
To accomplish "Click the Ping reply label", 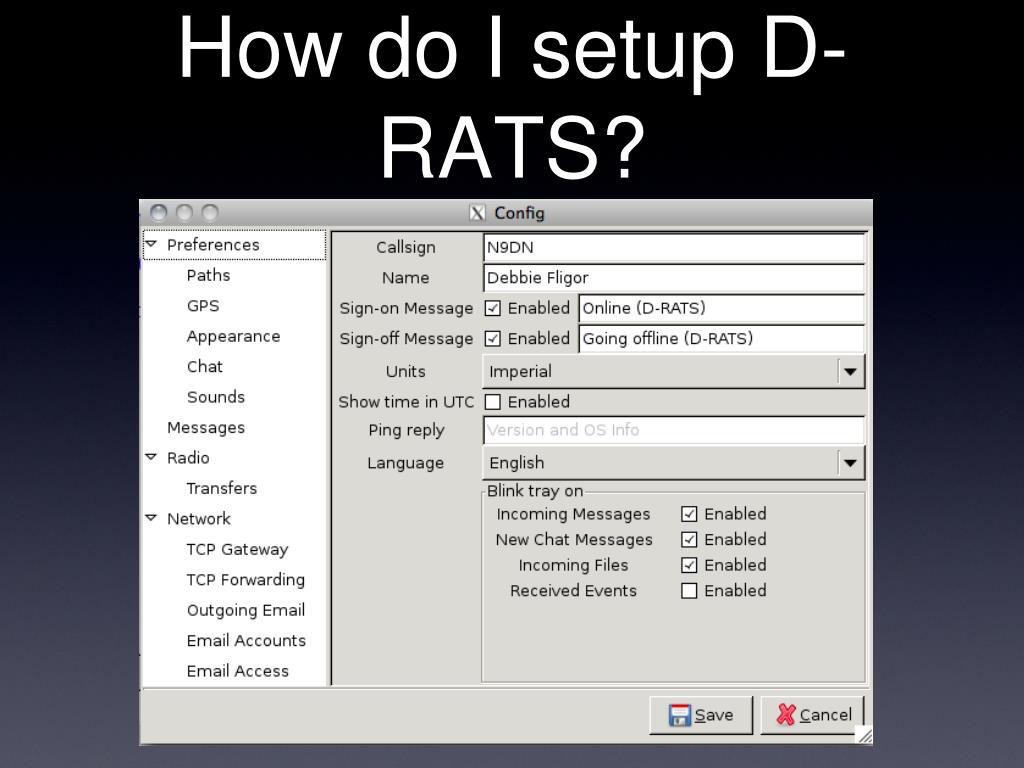I will point(406,430).
